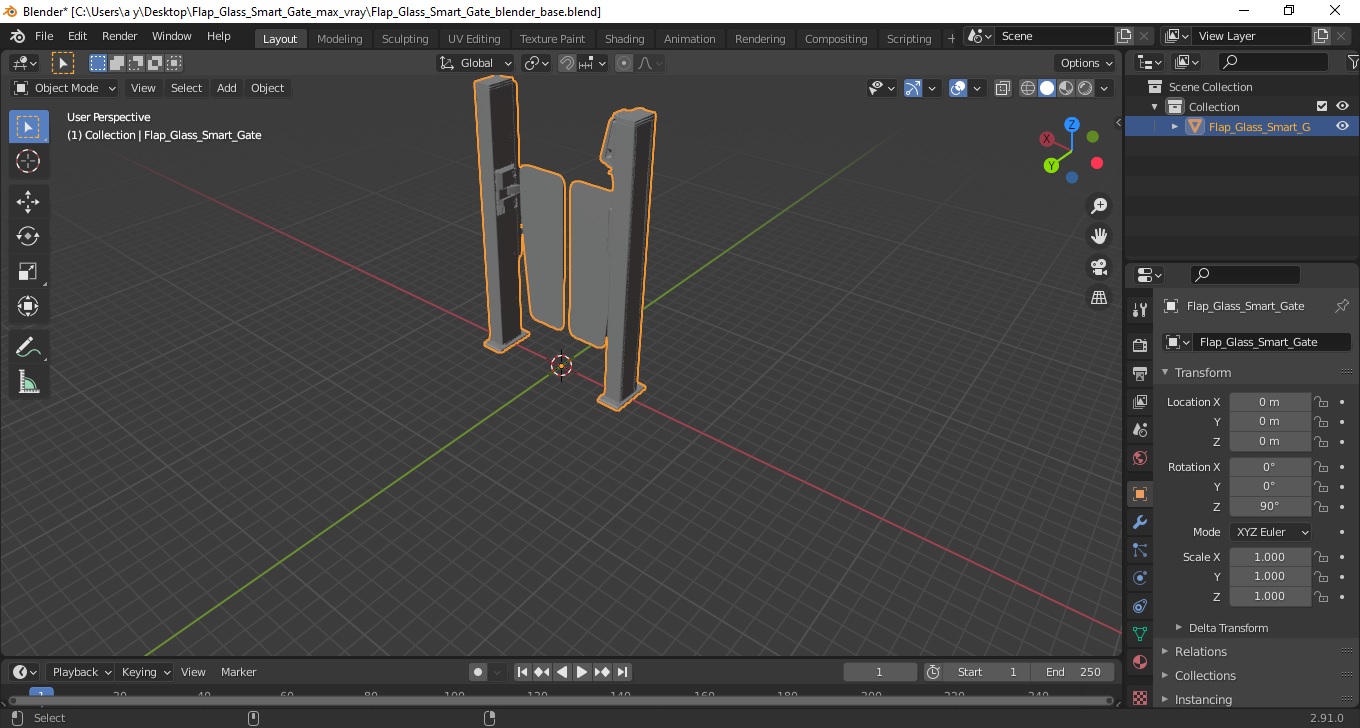This screenshot has width=1360, height=728.
Task: Toggle the camera view icon
Action: pos(1099,267)
